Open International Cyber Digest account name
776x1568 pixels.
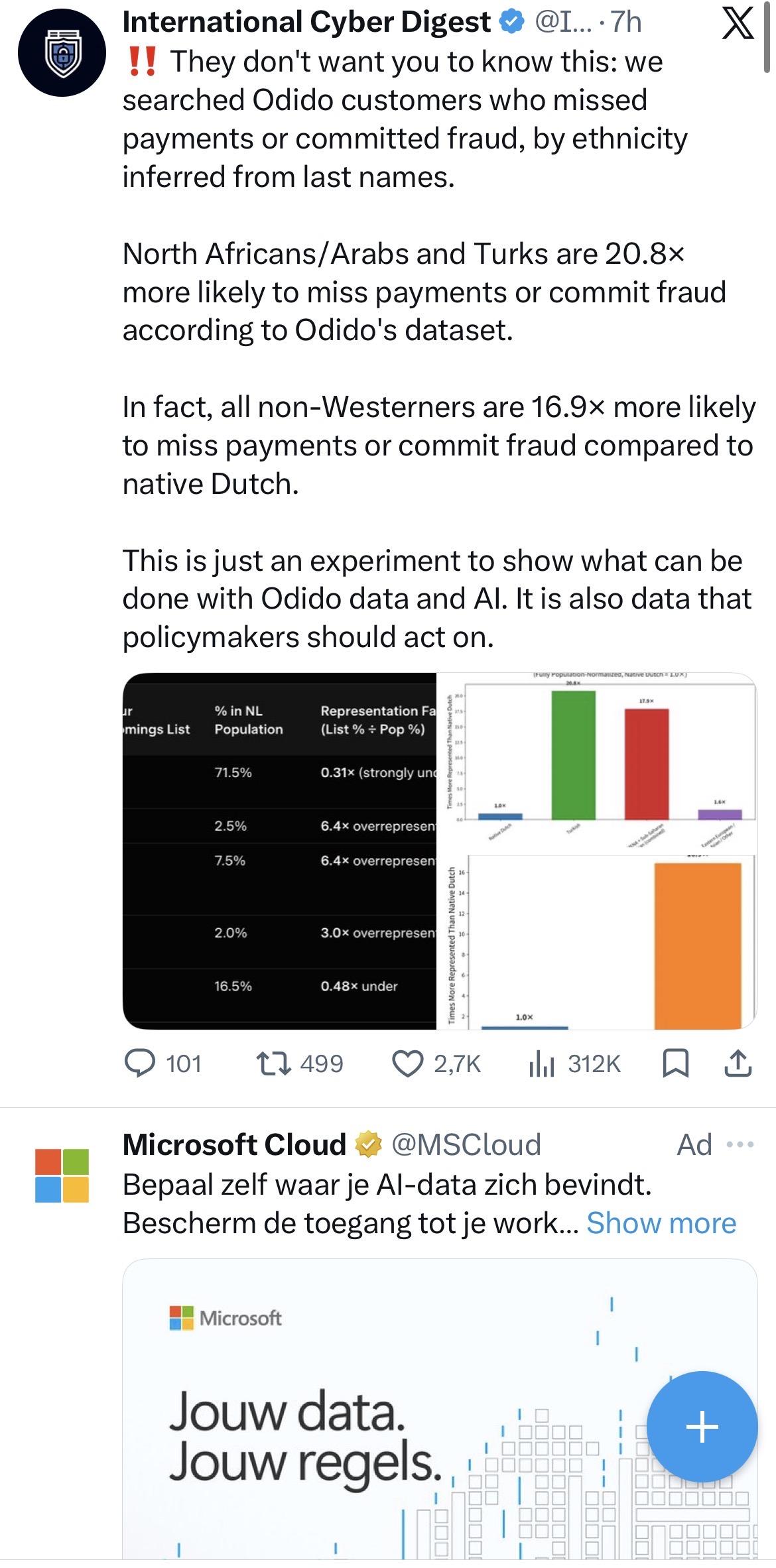306,22
